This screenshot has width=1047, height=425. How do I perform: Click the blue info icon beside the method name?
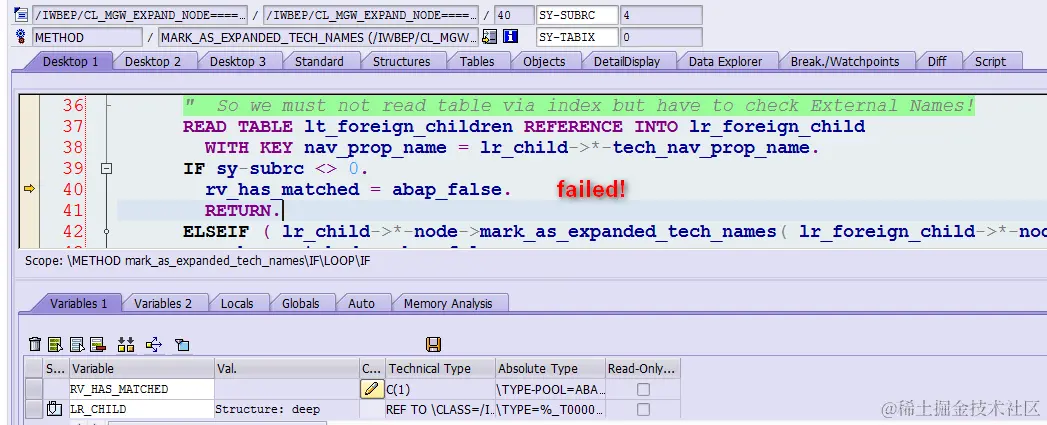[x=511, y=37]
